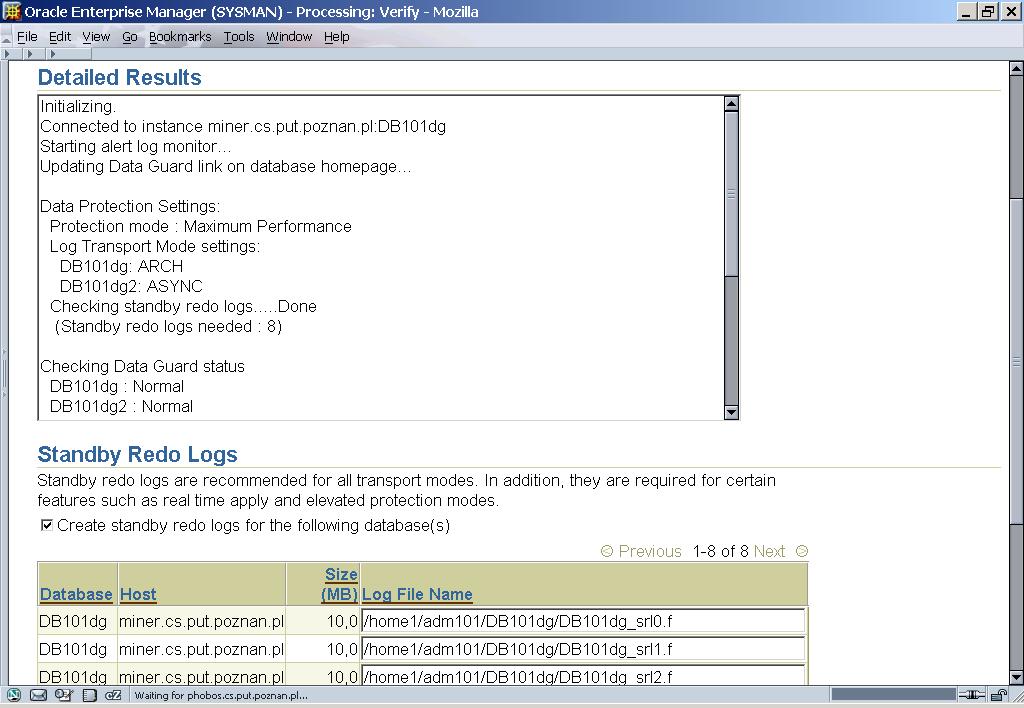The height and width of the screenshot is (708, 1024).
Task: Open the Composer icon in status bar
Action: pyautogui.click(x=63, y=695)
